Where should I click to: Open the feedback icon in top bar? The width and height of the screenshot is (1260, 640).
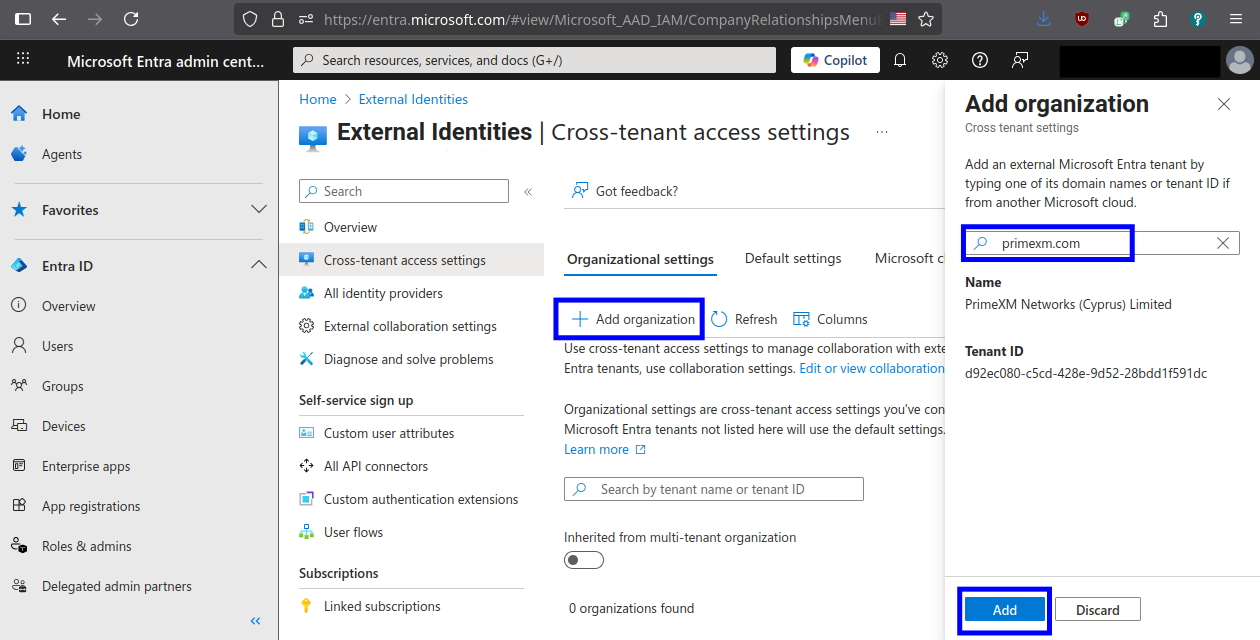point(1020,60)
